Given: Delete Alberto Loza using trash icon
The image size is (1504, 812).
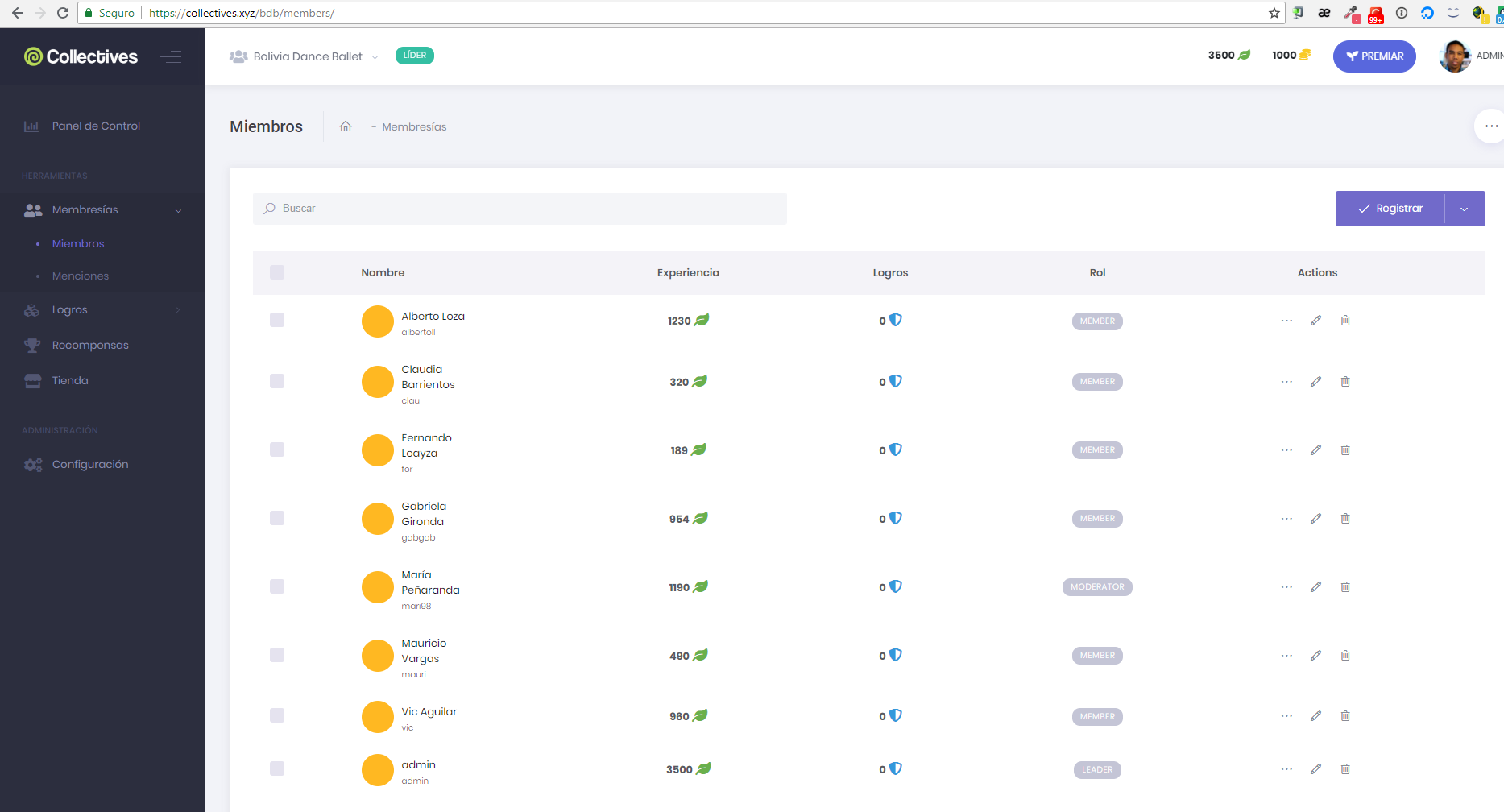Looking at the screenshot, I should [x=1345, y=321].
